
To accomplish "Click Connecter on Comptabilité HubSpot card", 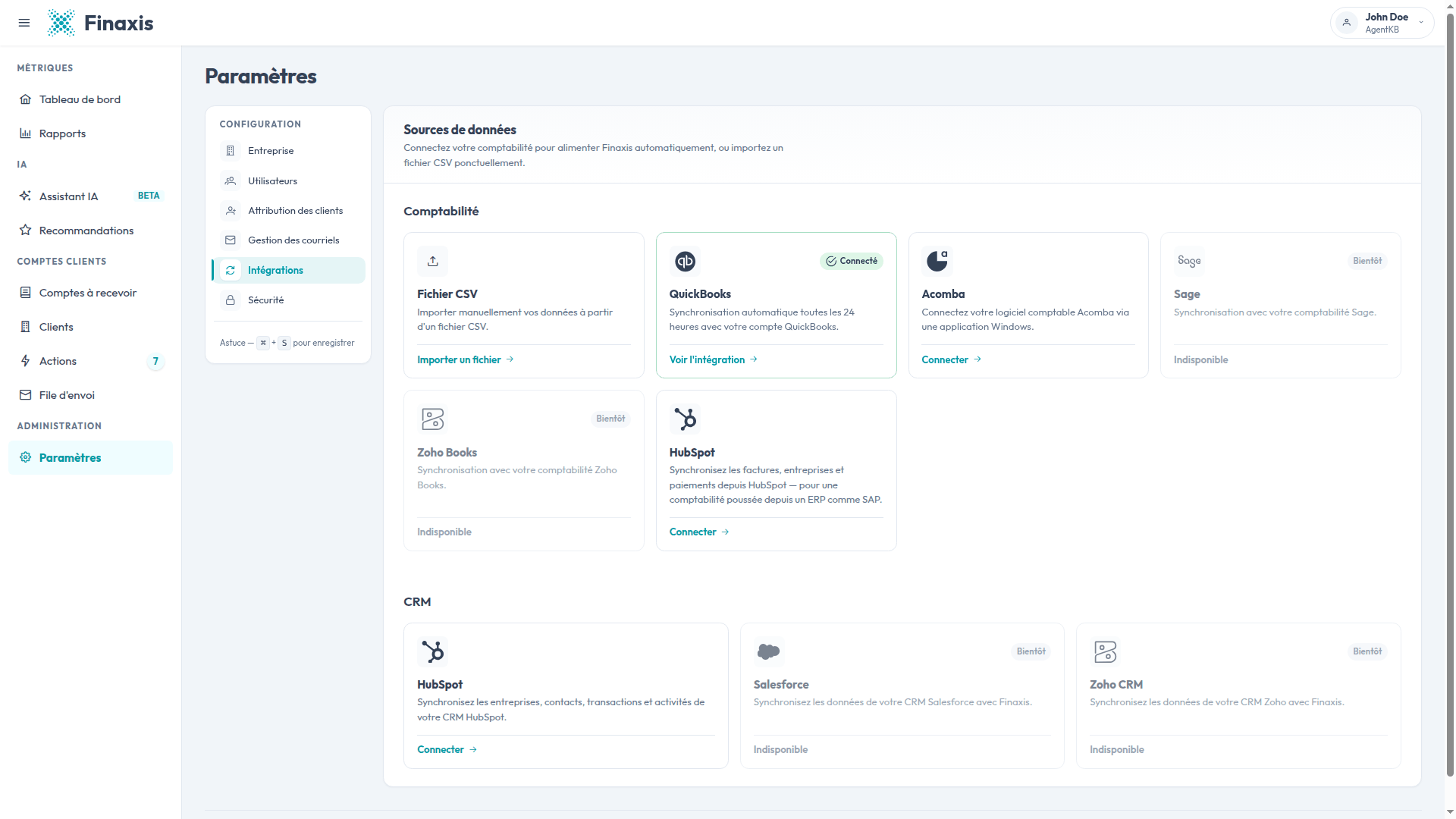I will [698, 532].
